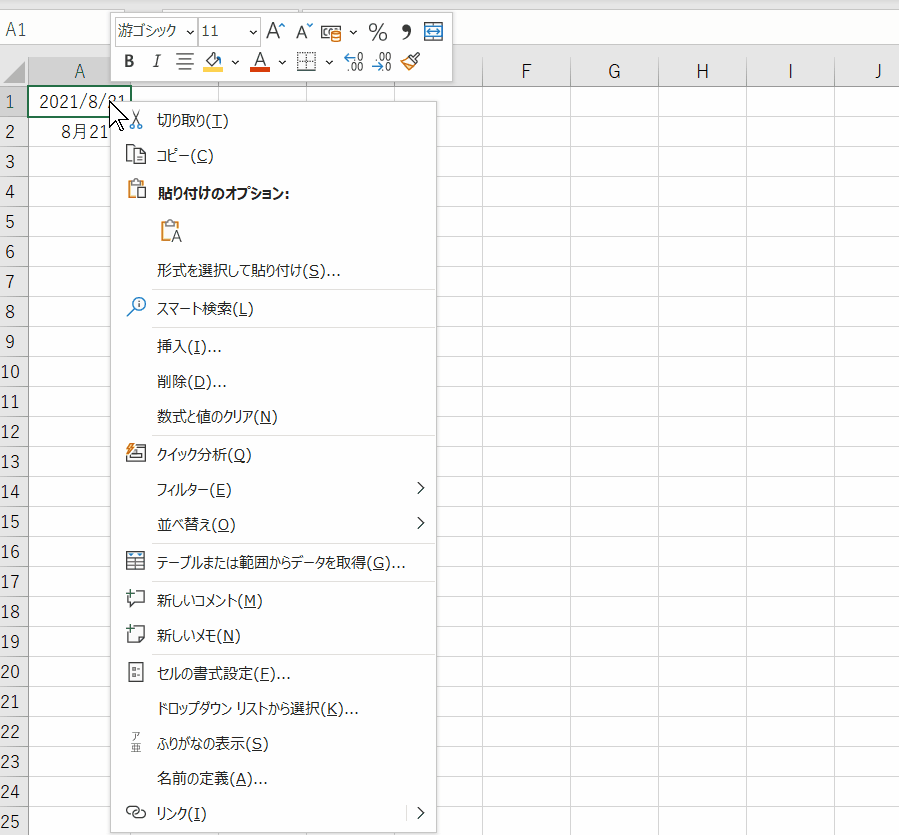Click the Decrease Decimal icon
The image size is (899, 835).
[x=381, y=61]
